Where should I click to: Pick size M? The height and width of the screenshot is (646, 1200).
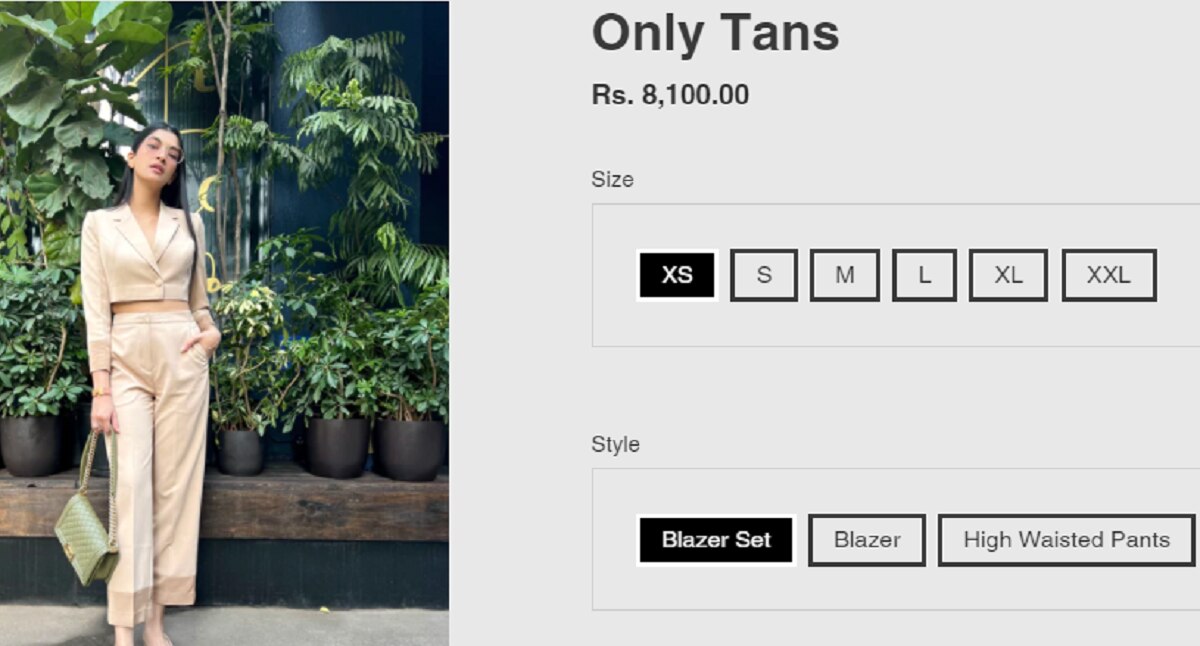(845, 275)
